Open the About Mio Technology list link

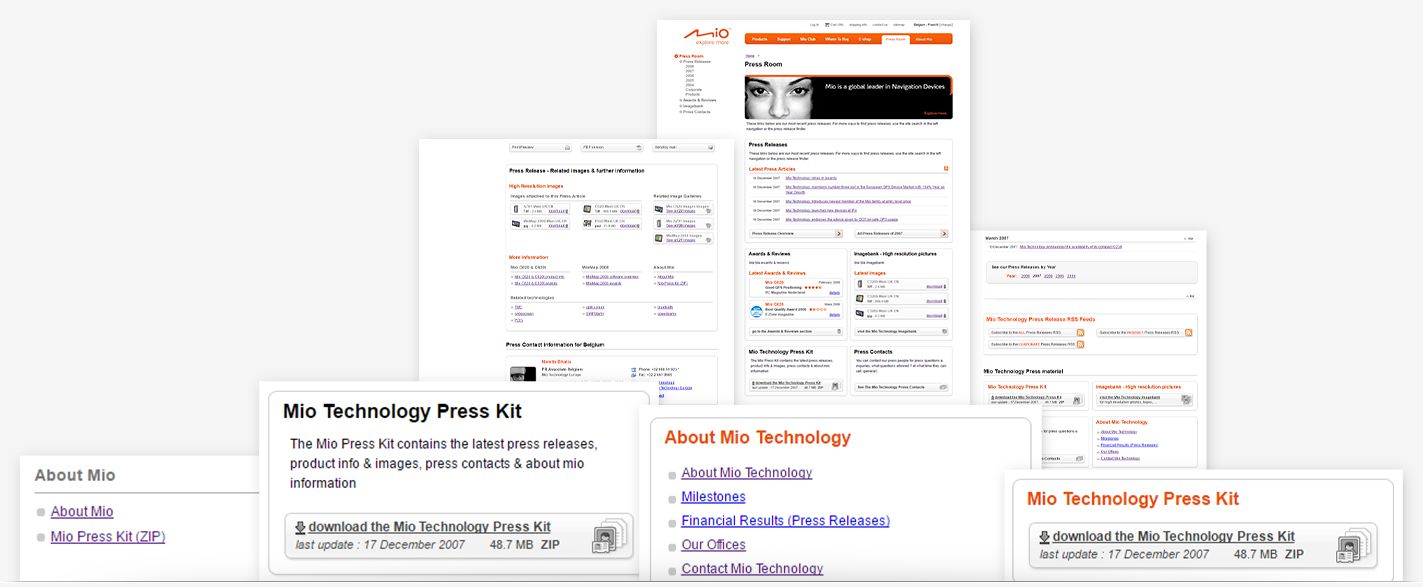click(x=747, y=472)
